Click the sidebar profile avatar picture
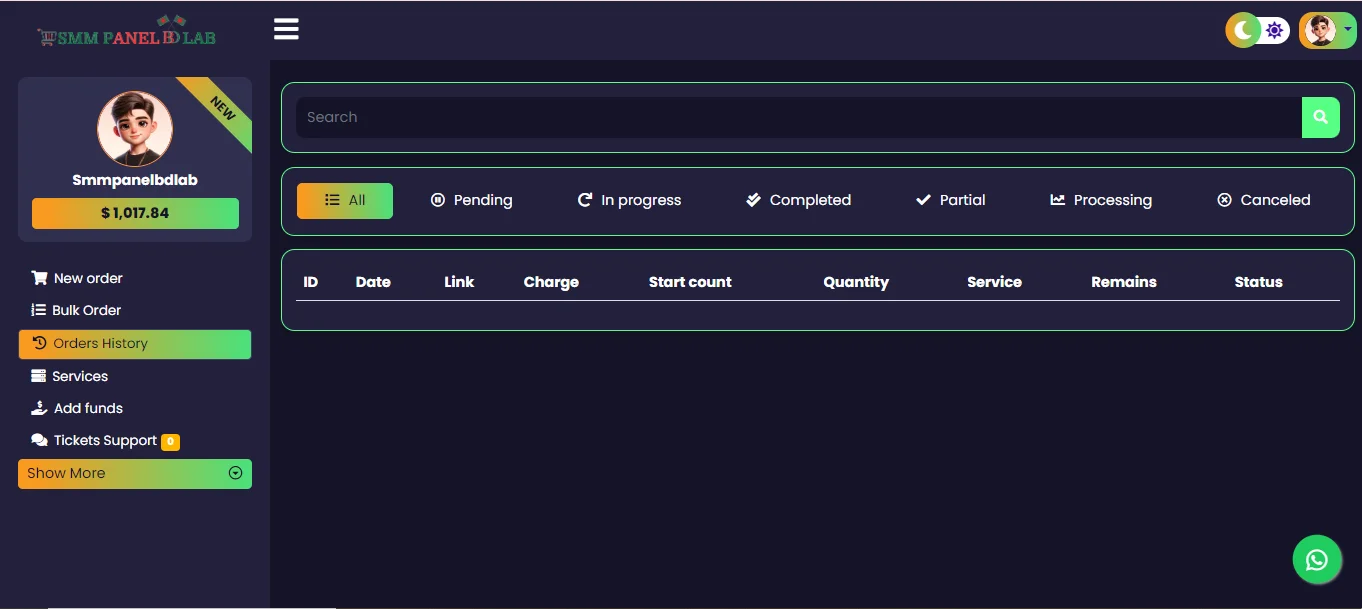Image resolution: width=1362 pixels, height=609 pixels. (135, 129)
